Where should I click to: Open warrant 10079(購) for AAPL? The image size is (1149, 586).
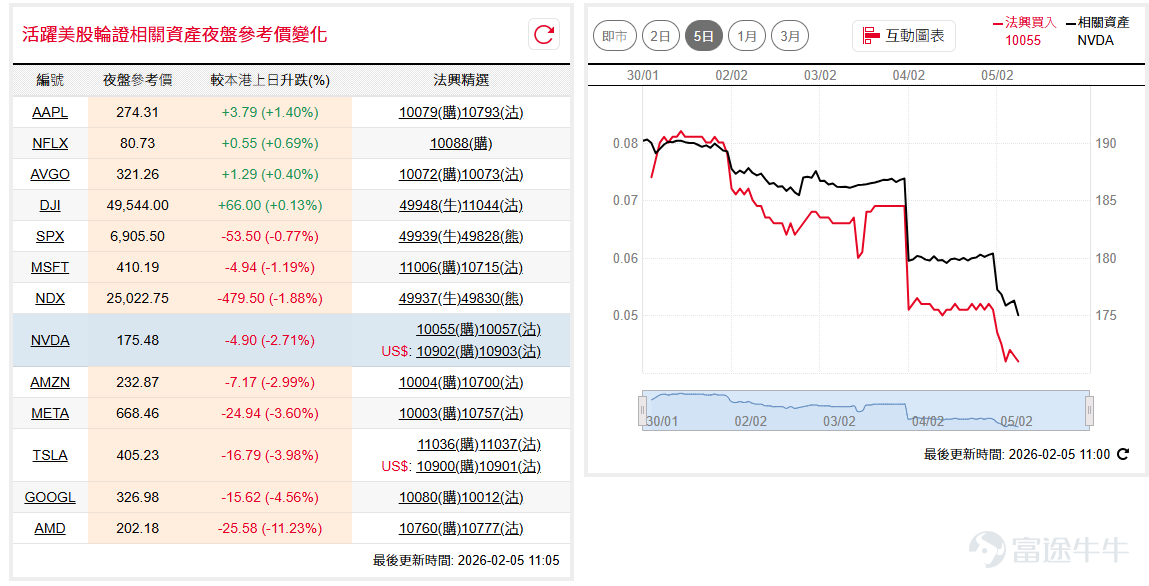(x=429, y=112)
